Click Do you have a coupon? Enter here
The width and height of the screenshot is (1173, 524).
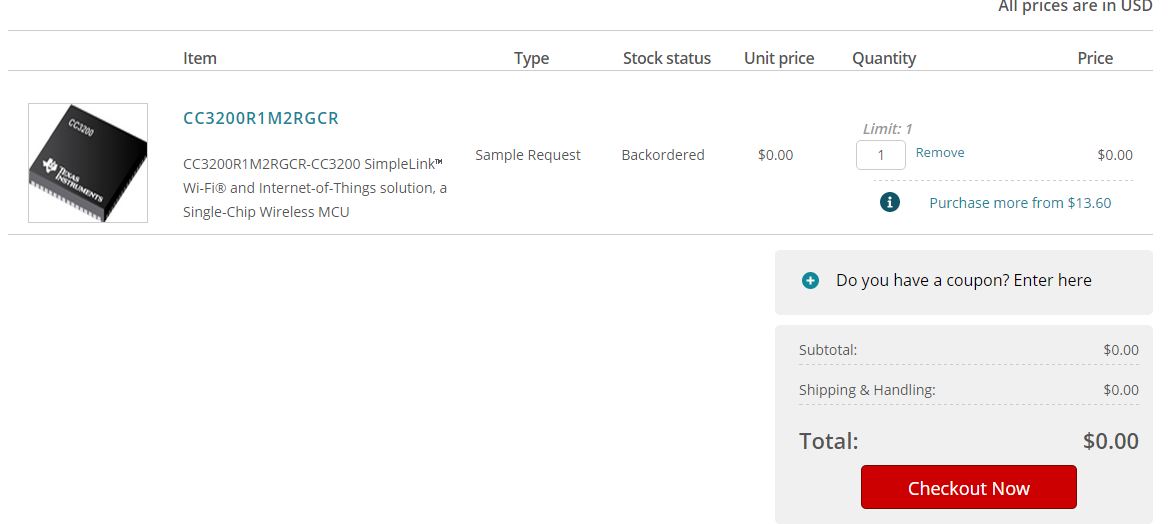(x=963, y=281)
